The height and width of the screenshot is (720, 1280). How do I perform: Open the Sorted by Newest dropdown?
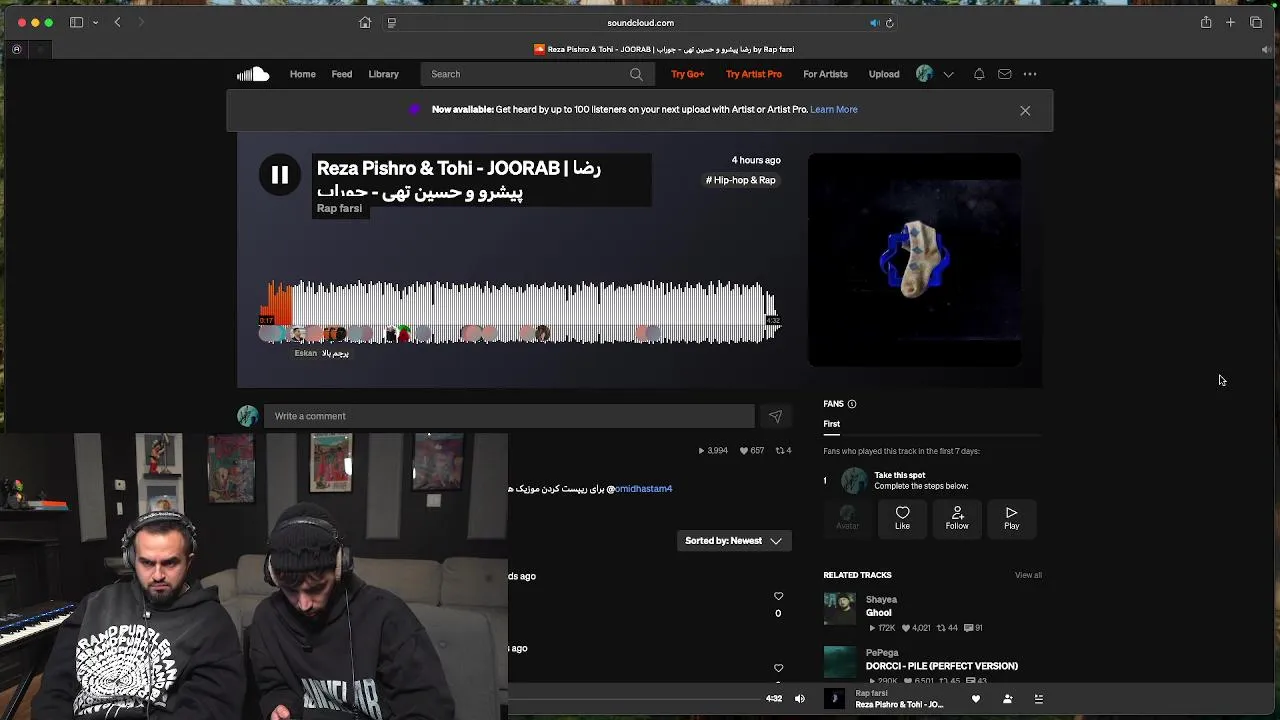[x=734, y=541]
